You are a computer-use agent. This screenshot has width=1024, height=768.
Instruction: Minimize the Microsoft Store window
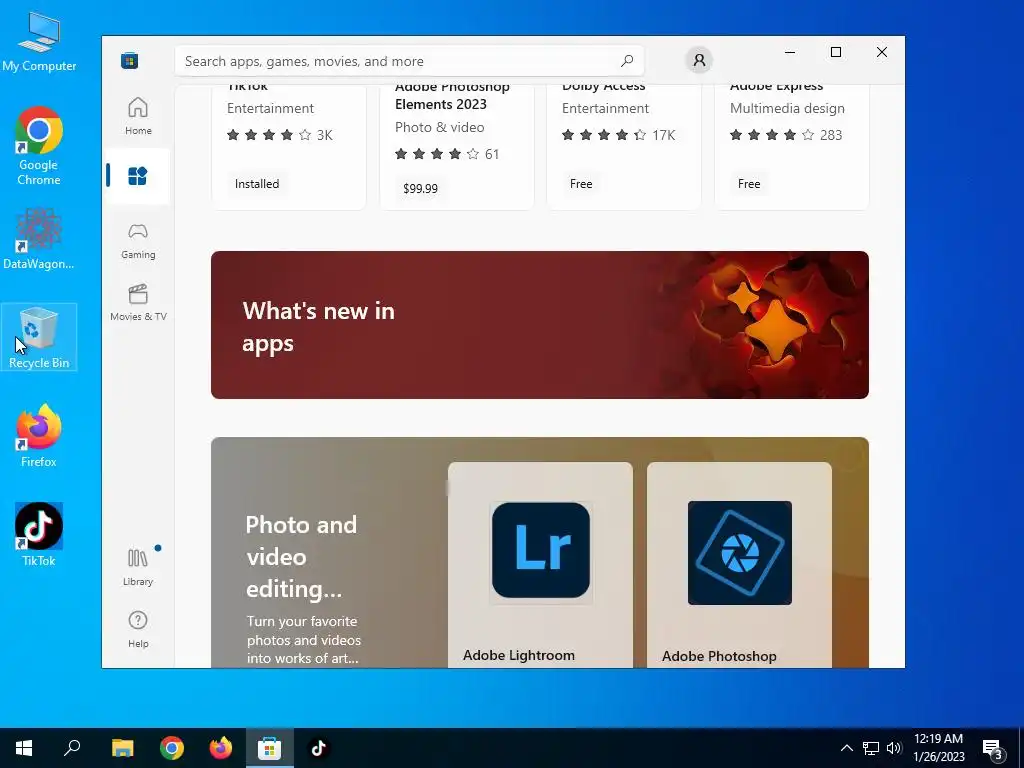tap(790, 52)
